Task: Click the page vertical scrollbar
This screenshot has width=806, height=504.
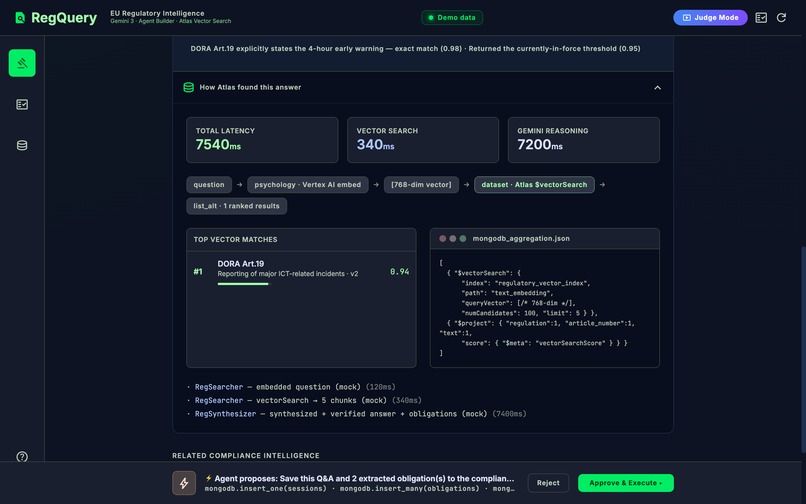Action: (803, 350)
